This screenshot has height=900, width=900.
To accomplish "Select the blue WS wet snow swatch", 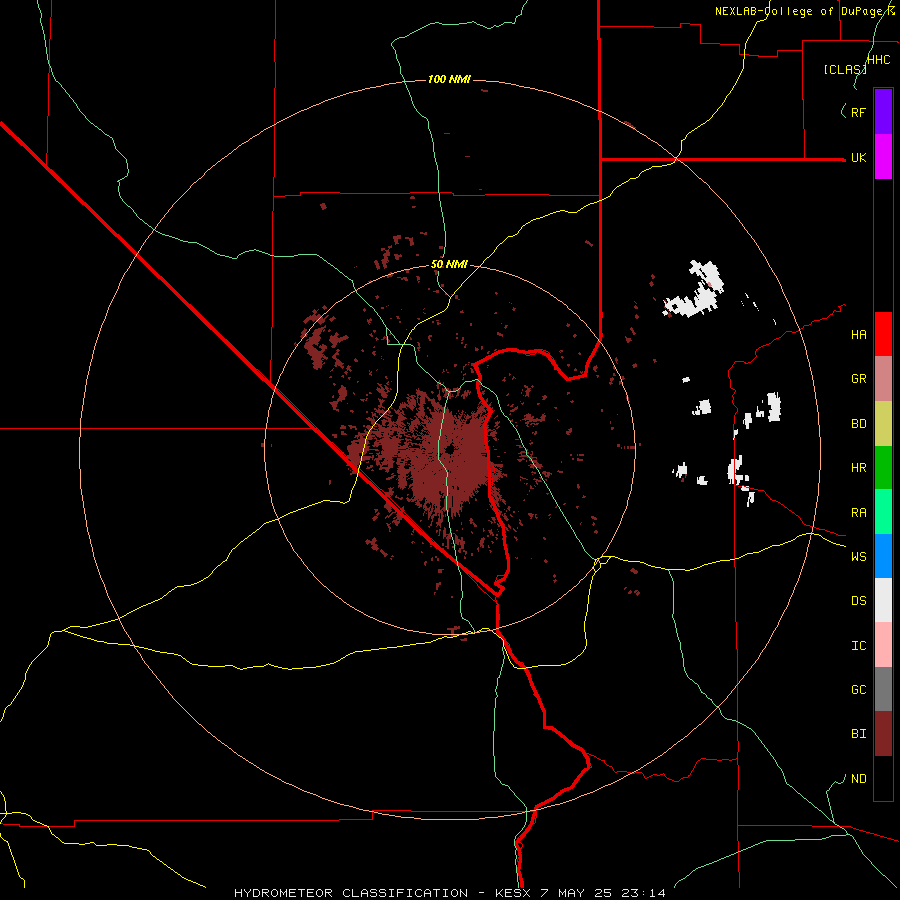I will tap(883, 556).
